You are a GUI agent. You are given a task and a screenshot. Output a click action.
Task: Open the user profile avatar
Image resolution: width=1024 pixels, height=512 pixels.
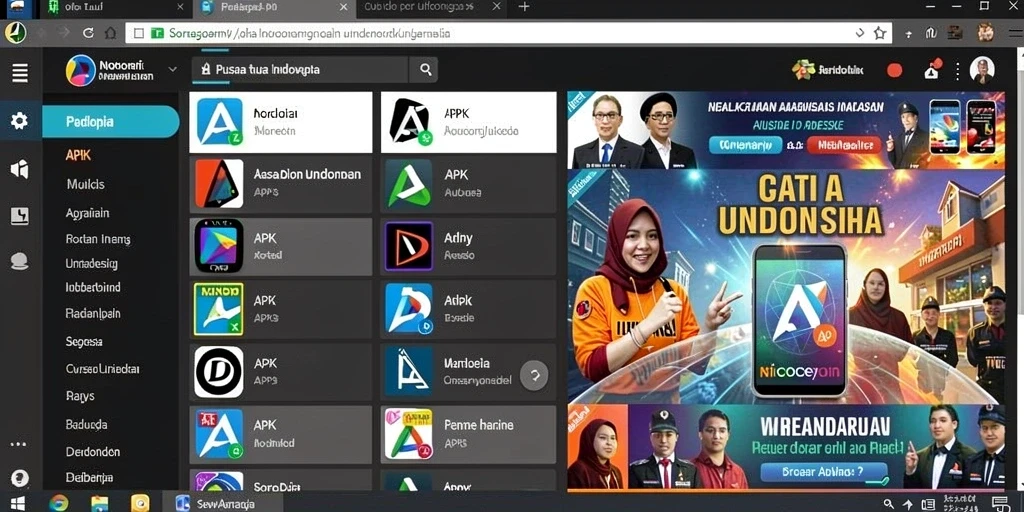click(982, 69)
